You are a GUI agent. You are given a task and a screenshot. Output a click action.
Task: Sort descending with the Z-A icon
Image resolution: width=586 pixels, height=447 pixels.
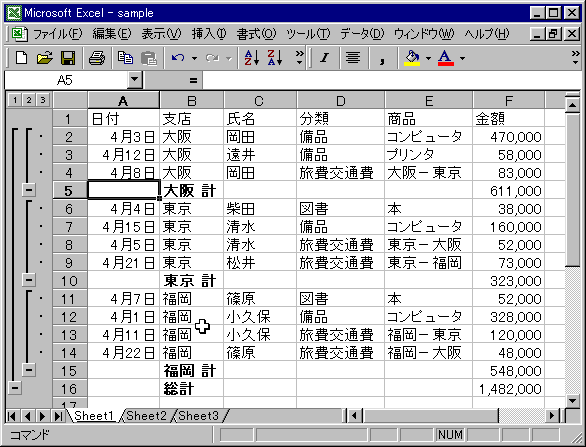[x=275, y=58]
